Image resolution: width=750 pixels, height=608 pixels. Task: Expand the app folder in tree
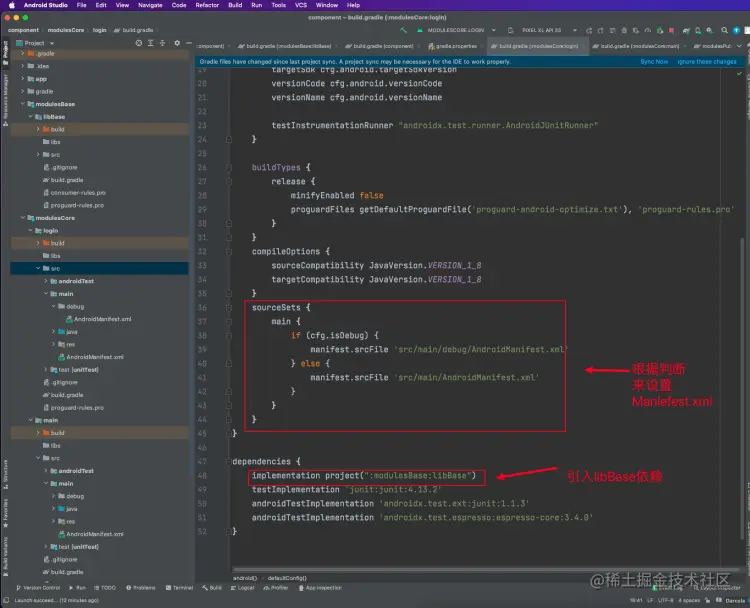coord(22,78)
